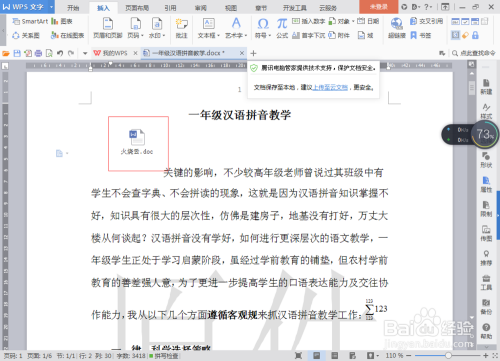Viewport: 500px width, 361px height.
Task: Apply drop cap (首字下沉)
Action: coord(308,35)
